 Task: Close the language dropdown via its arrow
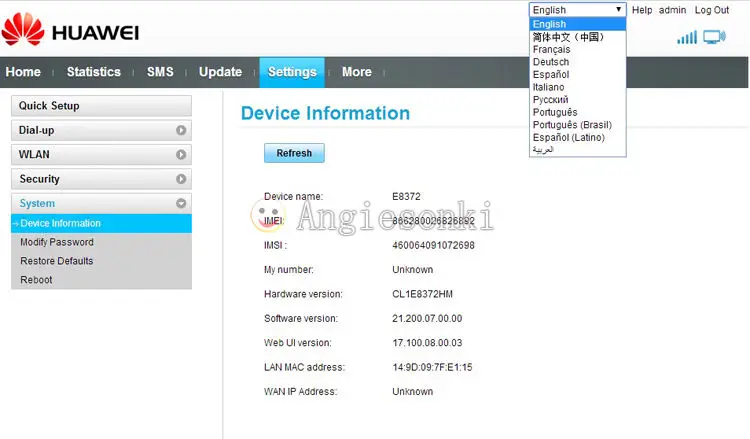point(618,10)
